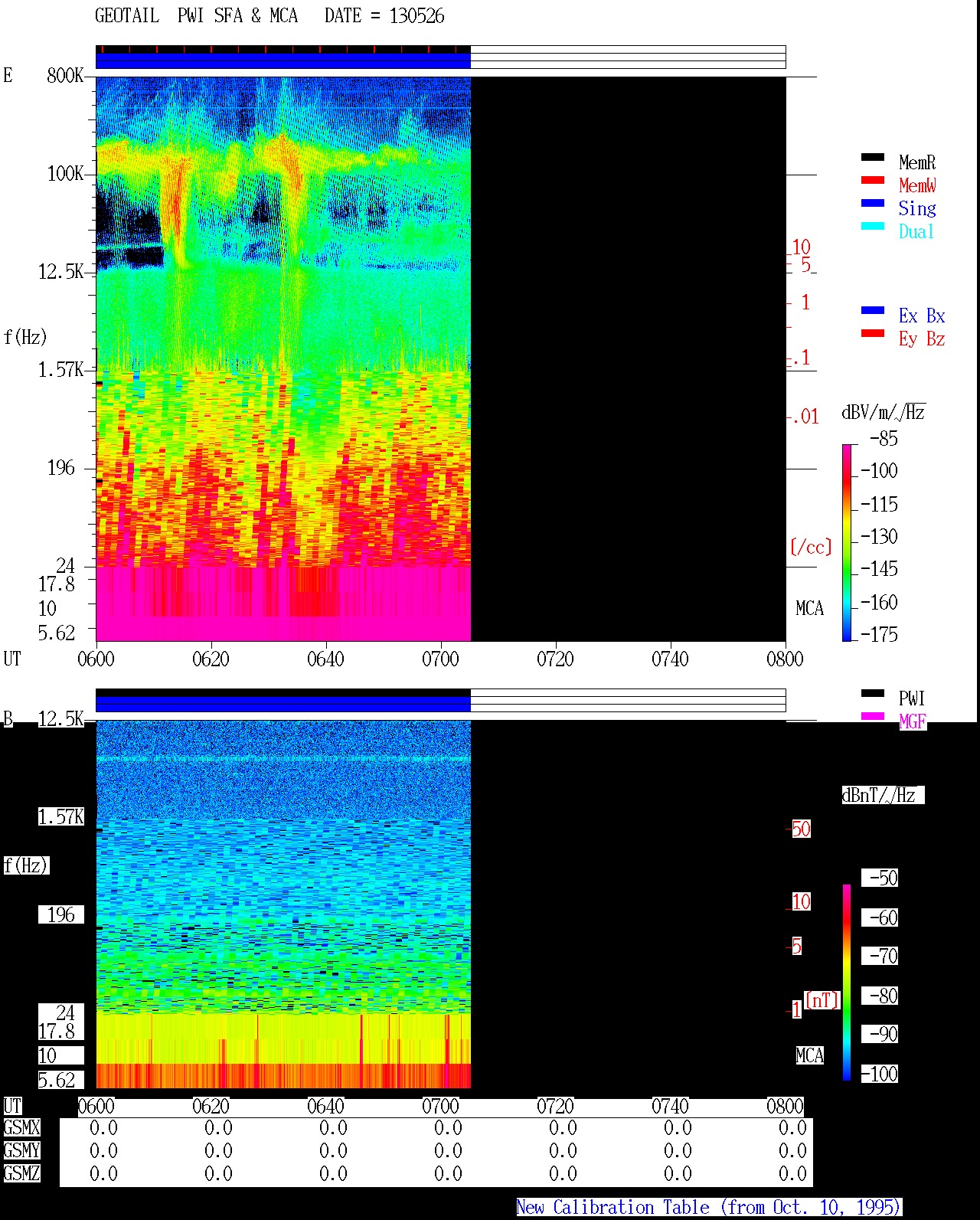Open the "New Calibration Table" note
This screenshot has width=980, height=1220.
(x=709, y=1208)
